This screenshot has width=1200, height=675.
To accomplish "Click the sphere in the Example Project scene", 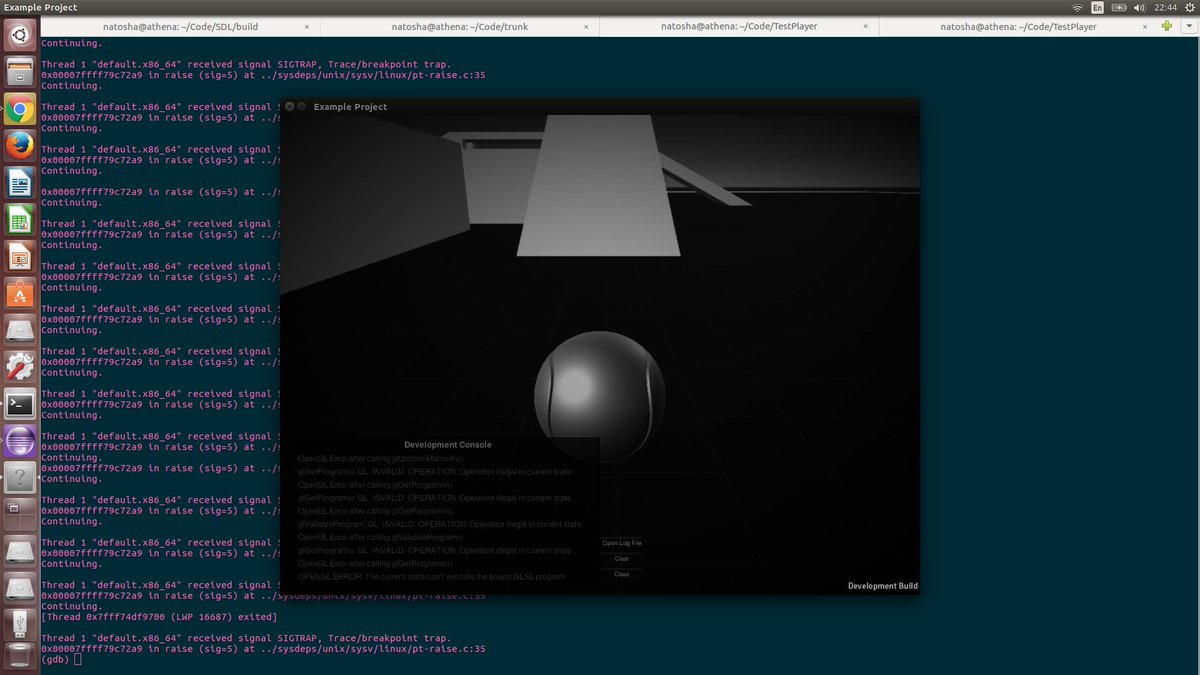I will [600, 396].
